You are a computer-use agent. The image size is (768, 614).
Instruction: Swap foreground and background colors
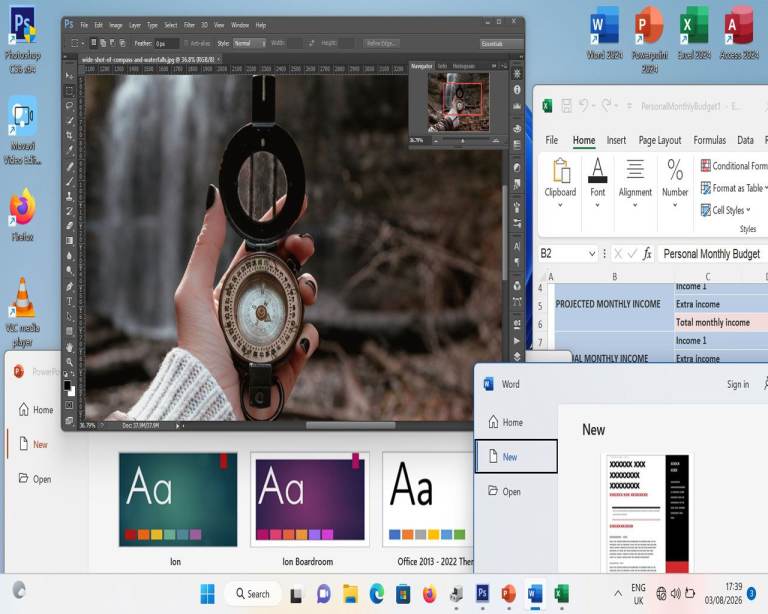point(73,375)
